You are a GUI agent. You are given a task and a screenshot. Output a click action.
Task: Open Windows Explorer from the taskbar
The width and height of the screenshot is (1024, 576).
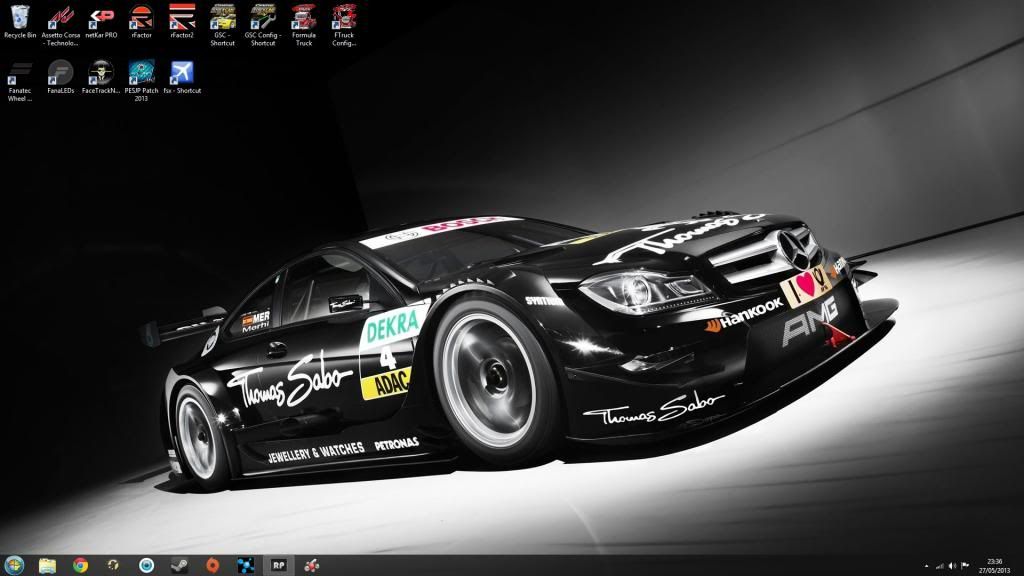click(x=47, y=565)
